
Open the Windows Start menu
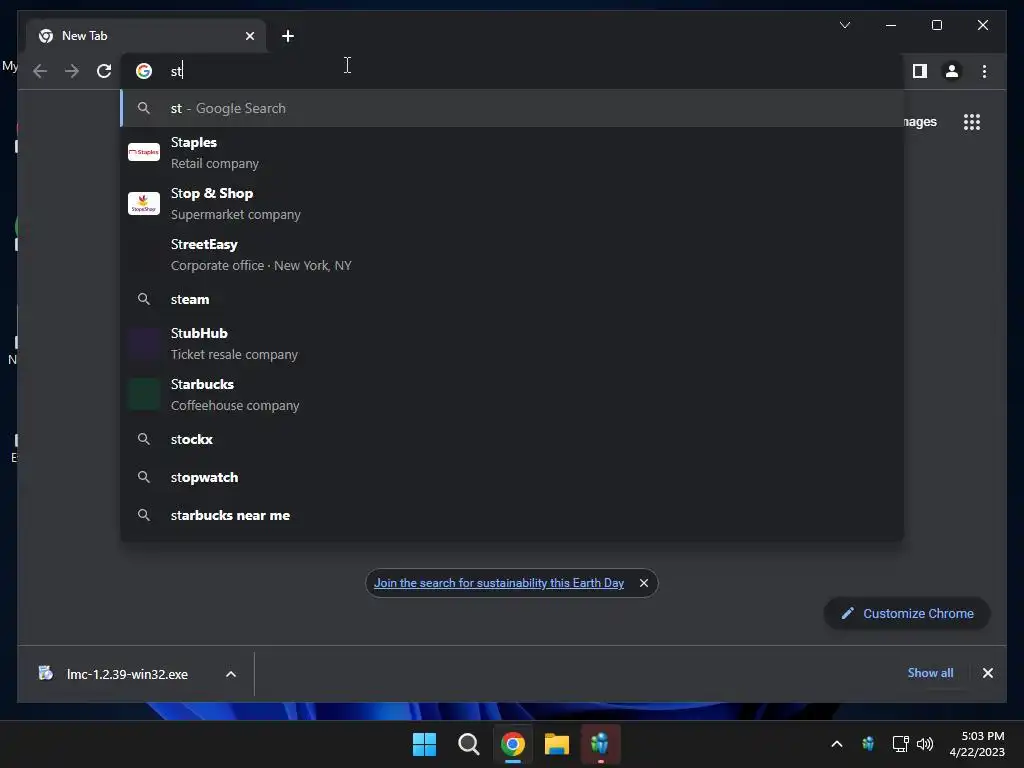point(424,744)
